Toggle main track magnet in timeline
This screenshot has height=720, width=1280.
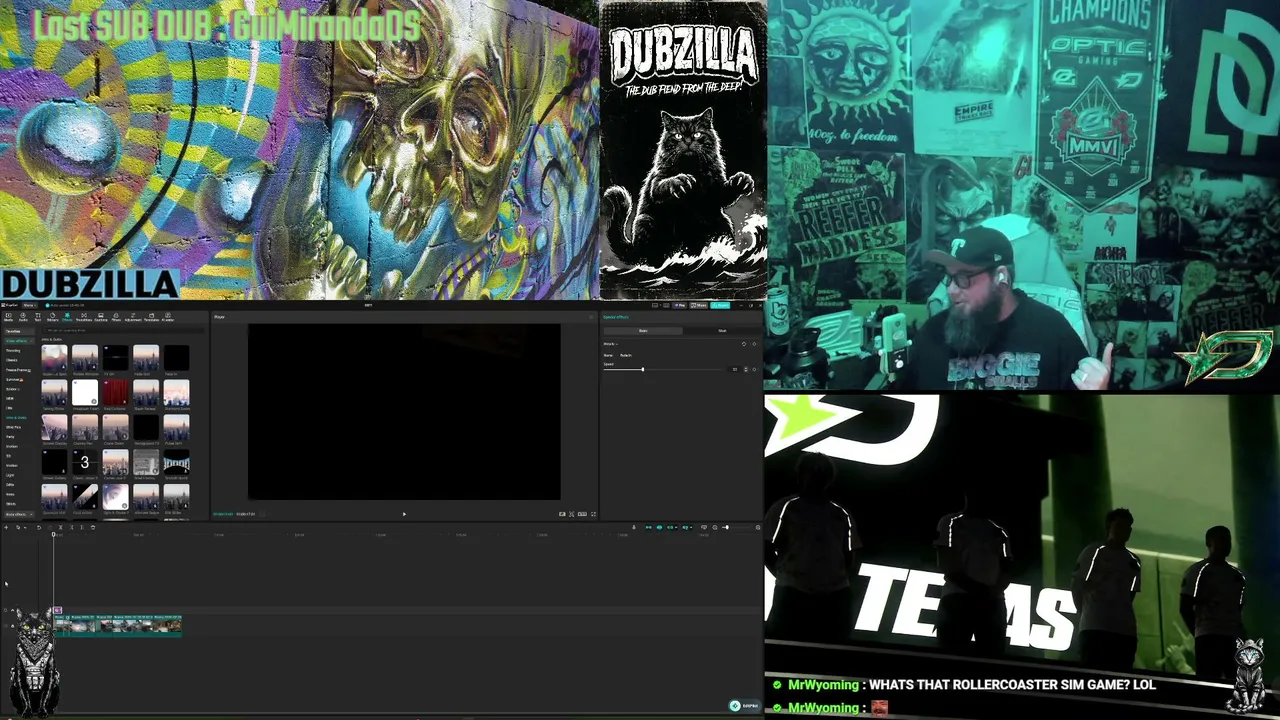point(648,527)
